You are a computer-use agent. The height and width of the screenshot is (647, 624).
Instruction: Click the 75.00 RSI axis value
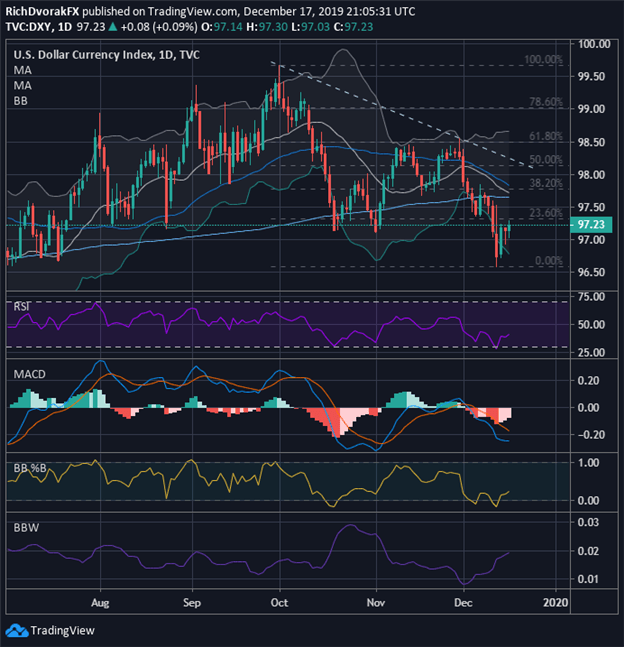click(x=591, y=297)
